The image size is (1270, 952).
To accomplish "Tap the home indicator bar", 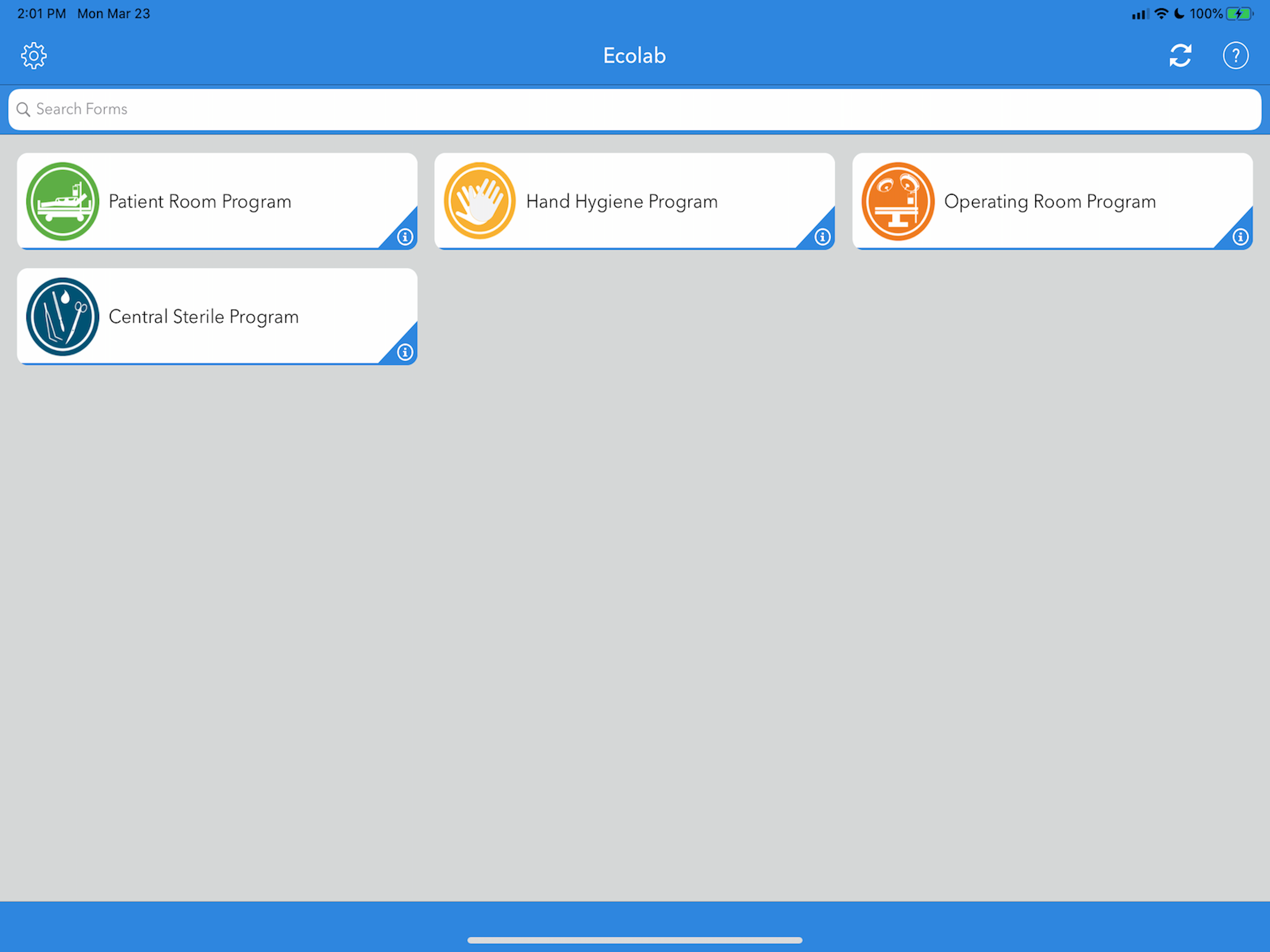I will click(635, 940).
